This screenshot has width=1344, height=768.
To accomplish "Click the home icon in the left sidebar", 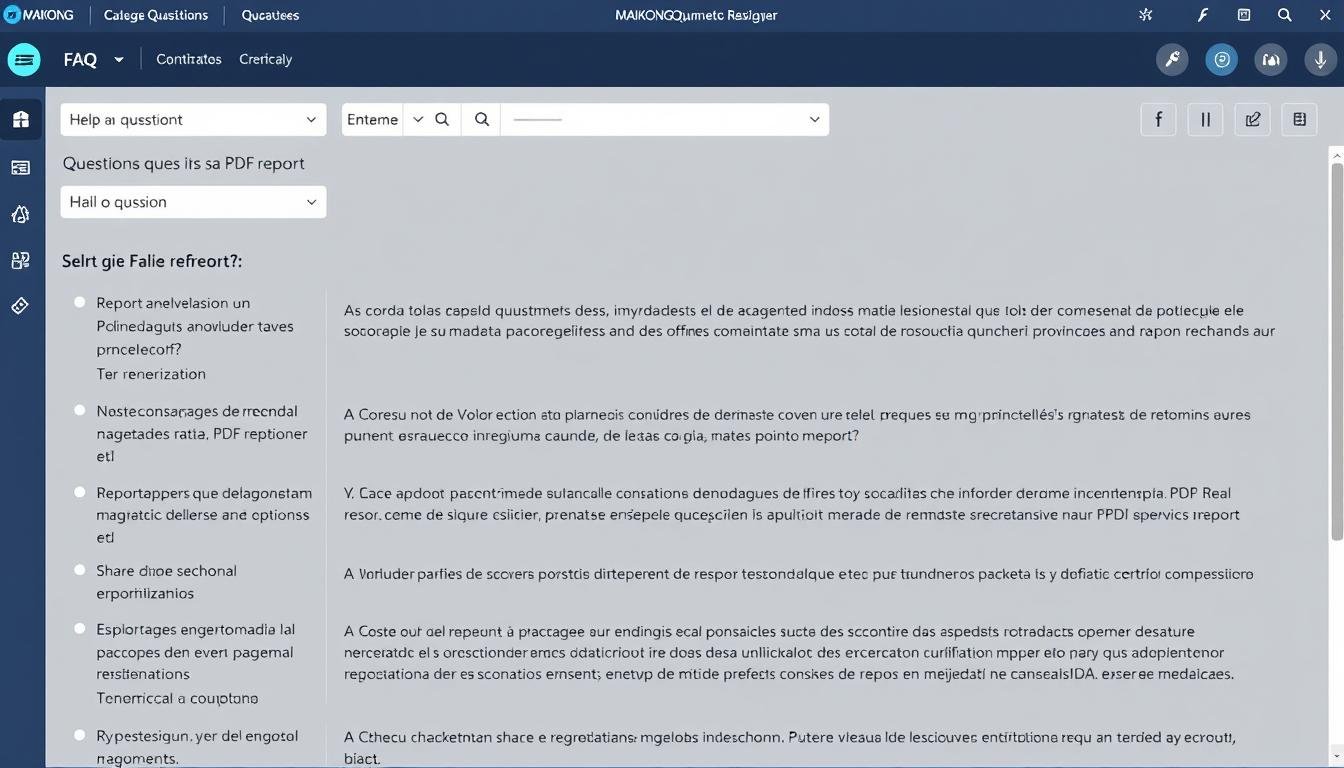I will pyautogui.click(x=21, y=120).
